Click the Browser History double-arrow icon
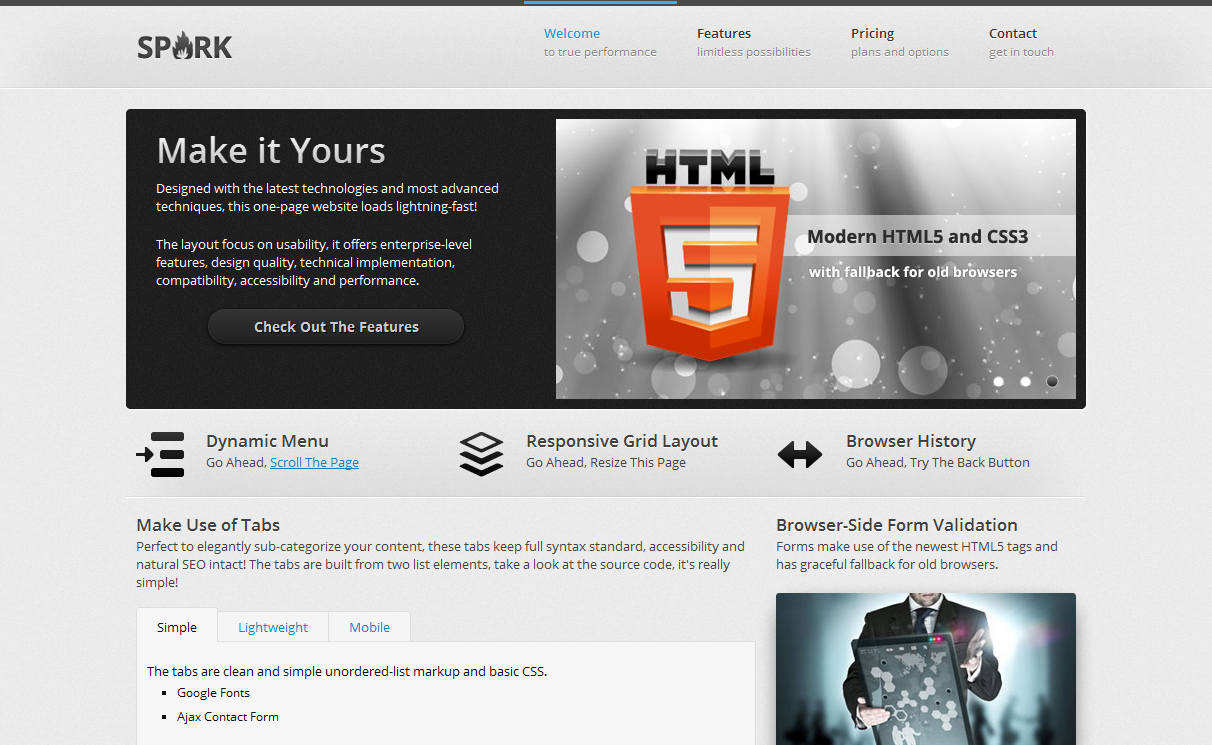 [x=800, y=455]
